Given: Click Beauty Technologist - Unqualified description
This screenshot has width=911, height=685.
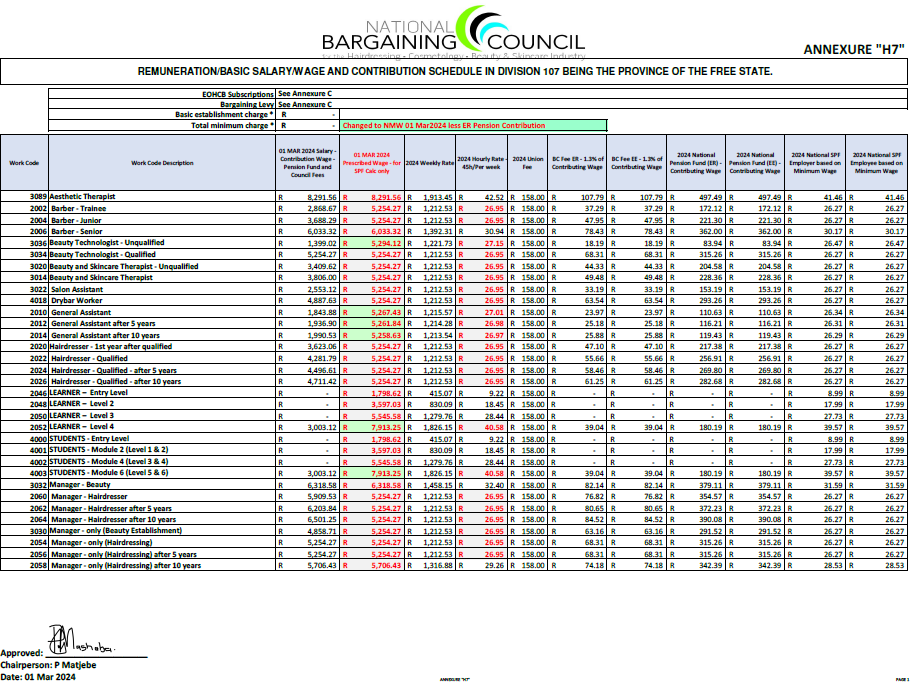Looking at the screenshot, I should coord(107,242).
